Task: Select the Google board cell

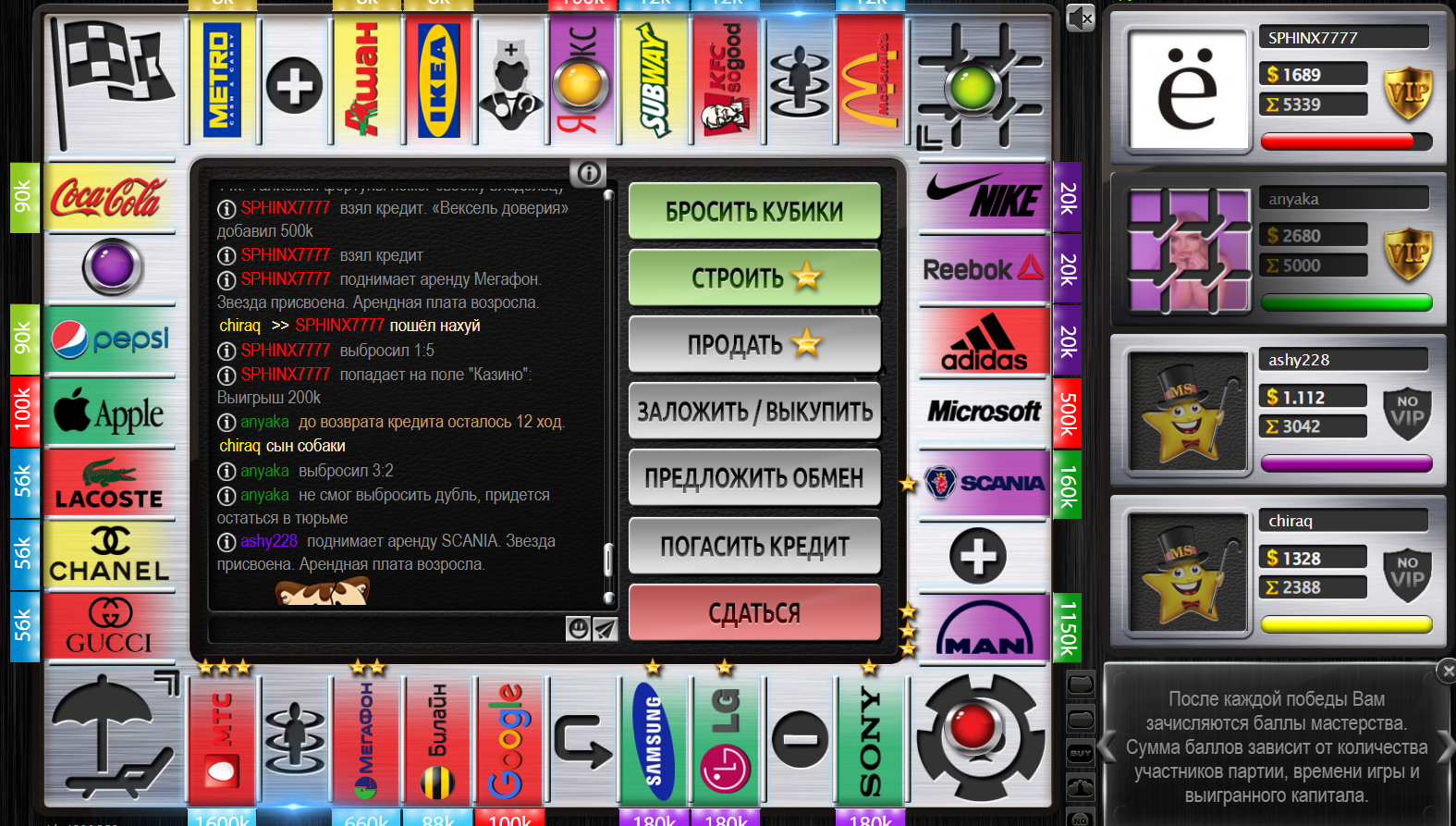Action: (509, 740)
